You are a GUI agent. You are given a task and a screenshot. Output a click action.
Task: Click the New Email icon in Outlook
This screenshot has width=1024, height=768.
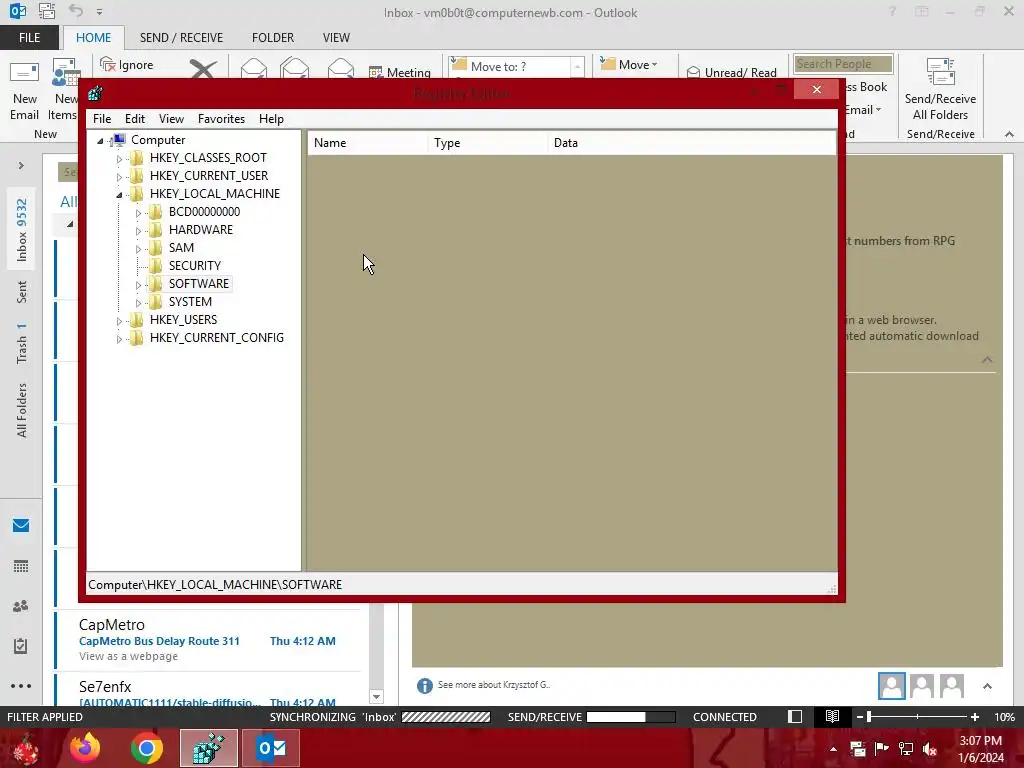click(24, 73)
